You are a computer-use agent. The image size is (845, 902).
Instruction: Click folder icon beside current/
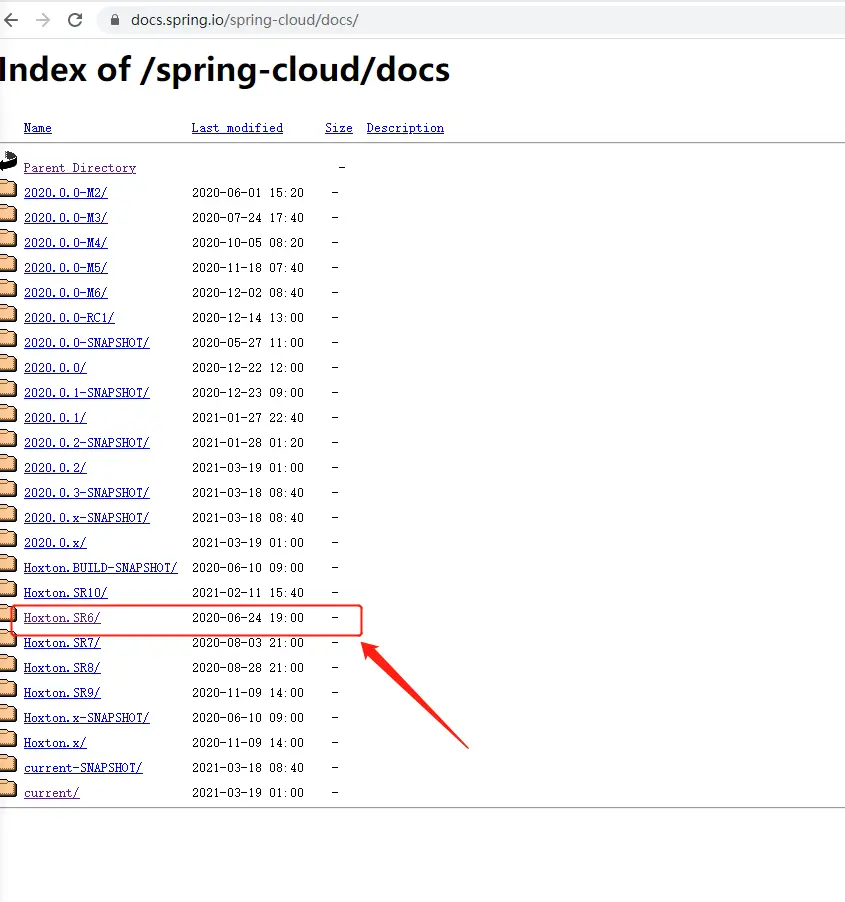point(8,789)
